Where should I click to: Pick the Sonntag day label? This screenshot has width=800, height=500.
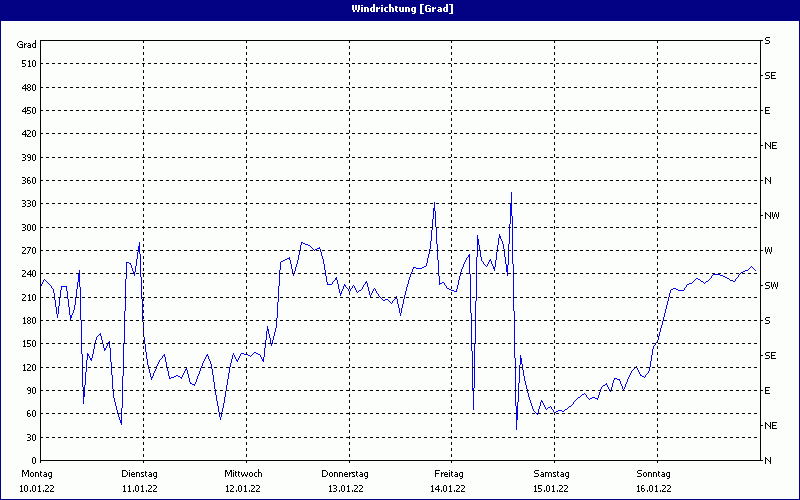pyautogui.click(x=653, y=473)
